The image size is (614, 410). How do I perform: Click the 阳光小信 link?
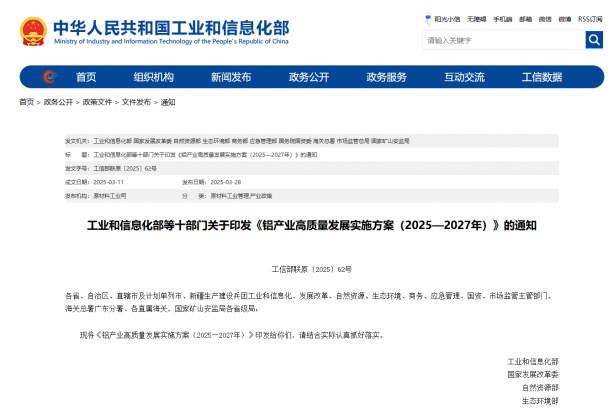447,19
